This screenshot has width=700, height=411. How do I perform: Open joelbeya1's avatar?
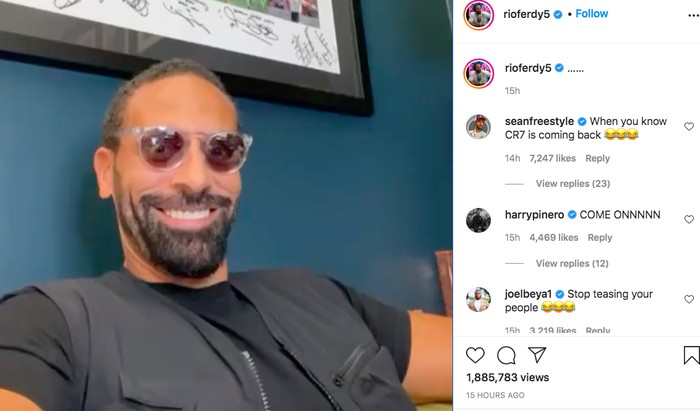coord(479,299)
